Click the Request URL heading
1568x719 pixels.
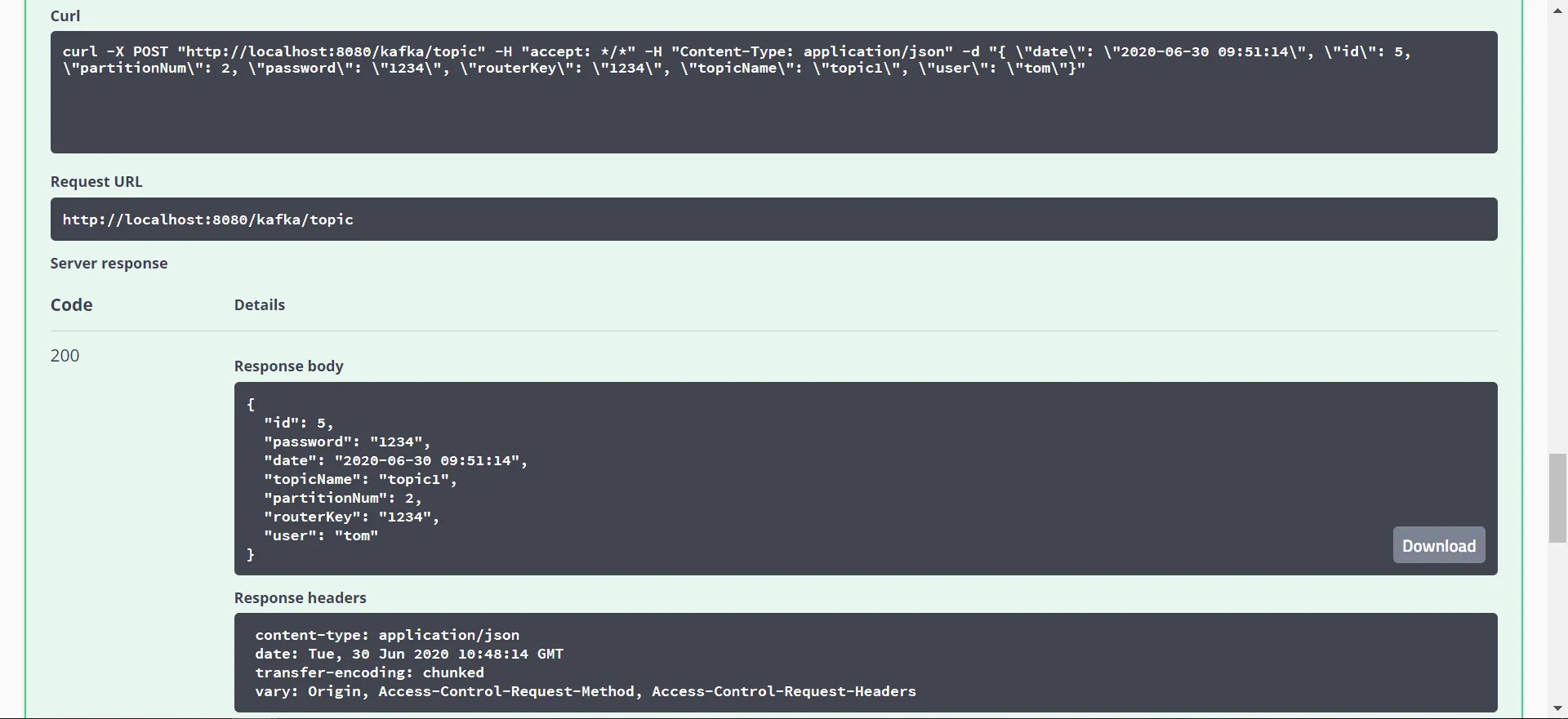(96, 182)
